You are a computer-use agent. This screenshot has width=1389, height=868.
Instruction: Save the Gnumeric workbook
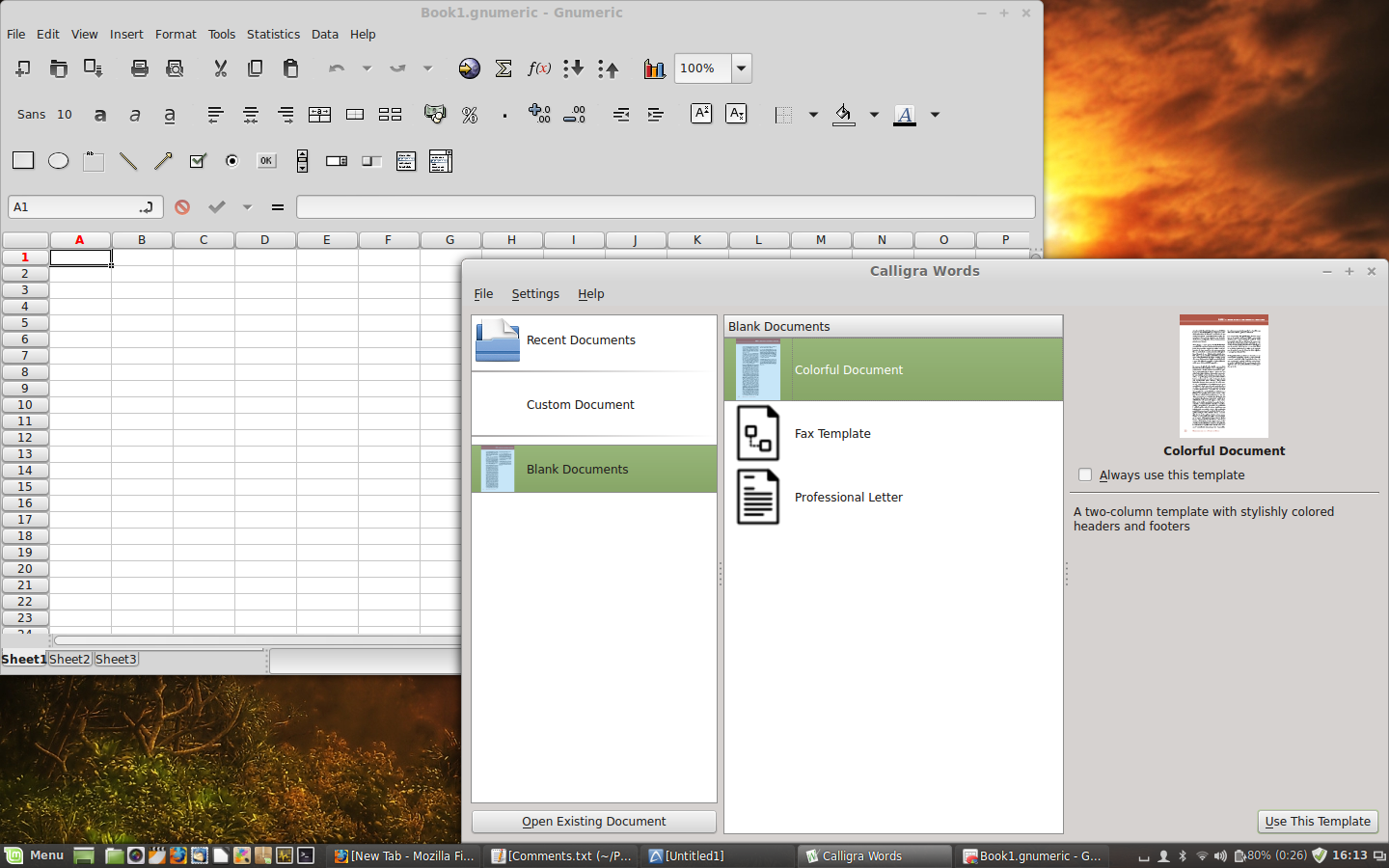pyautogui.click(x=94, y=68)
